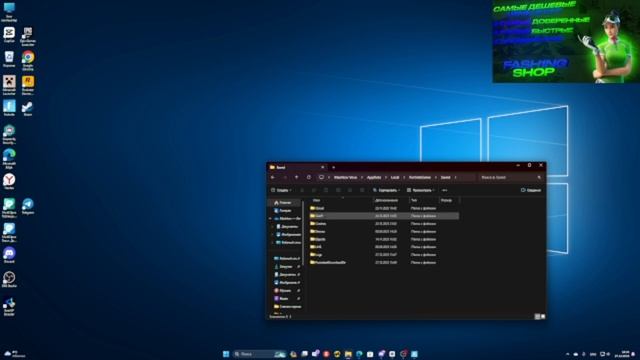This screenshot has height=360, width=640.
Task: Click the AppData breadcrumb
Action: (374, 178)
